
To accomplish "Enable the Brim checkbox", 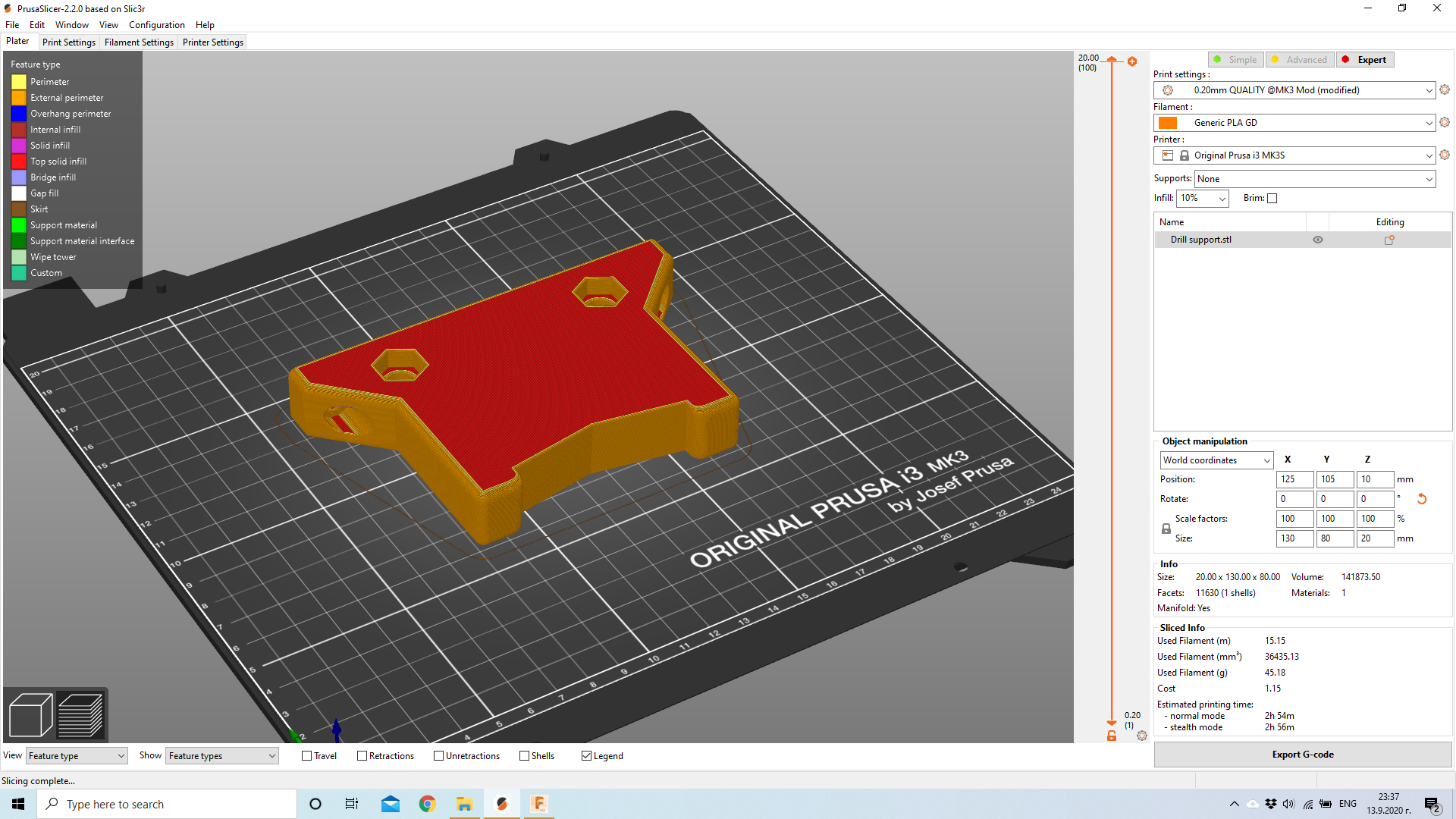I will [1272, 199].
